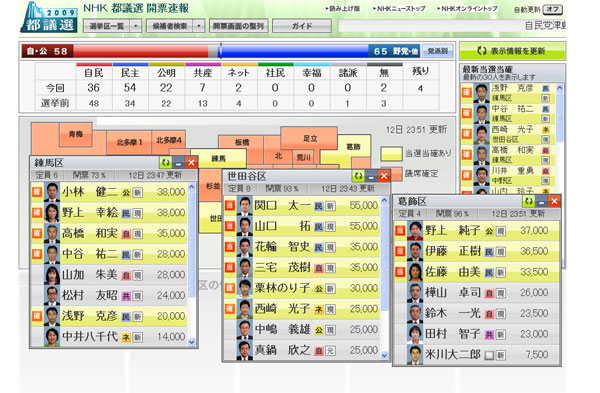The image size is (600, 393).
Task: Click the 元 status badge beside 真鍋 欣之
Action: pos(330,351)
